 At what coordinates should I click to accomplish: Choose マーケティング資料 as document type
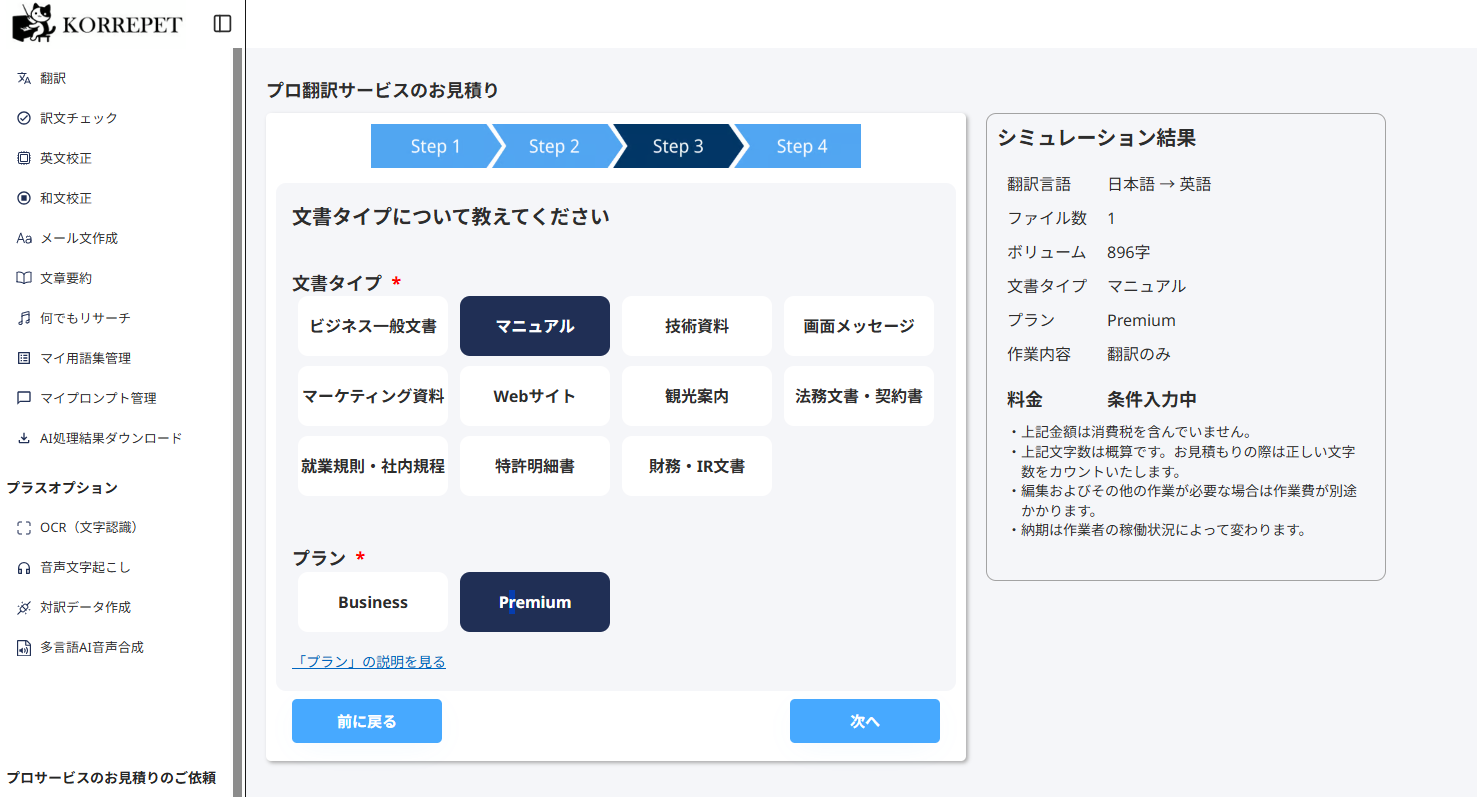point(373,396)
